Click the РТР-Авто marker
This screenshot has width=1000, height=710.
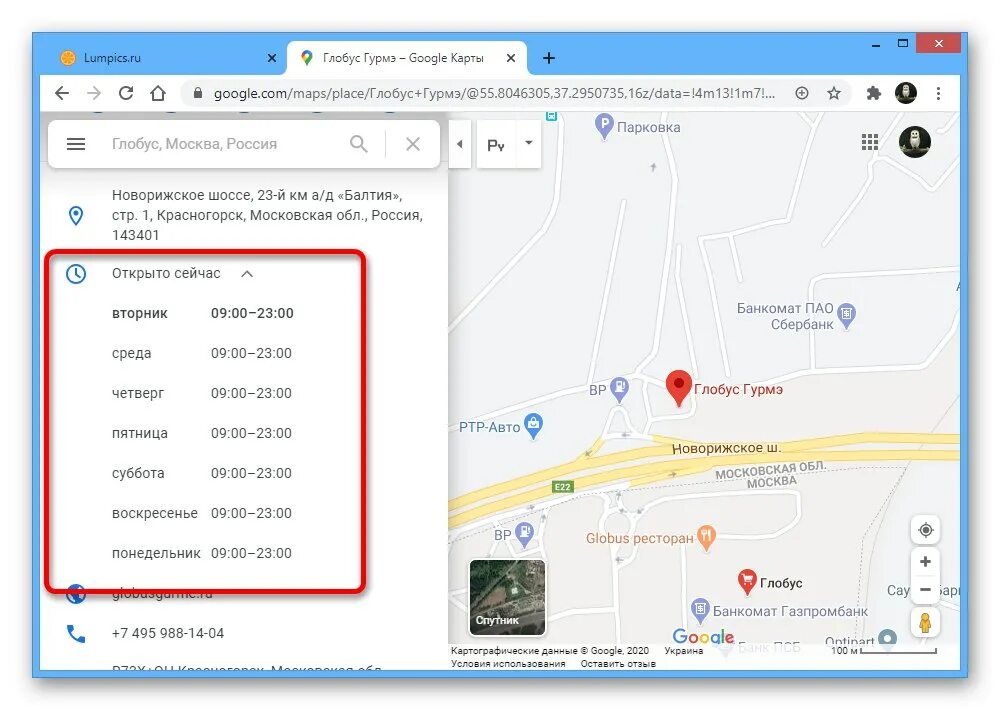(x=533, y=425)
